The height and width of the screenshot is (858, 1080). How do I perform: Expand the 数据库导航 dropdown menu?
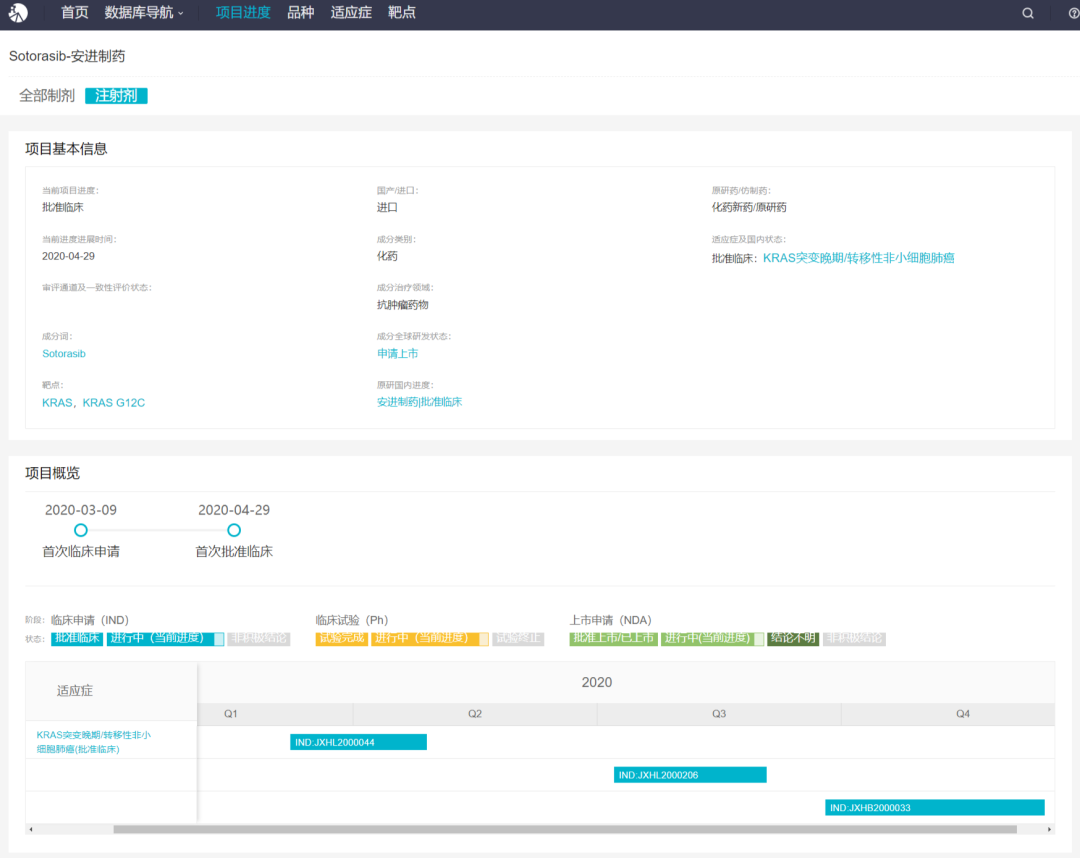pos(144,12)
